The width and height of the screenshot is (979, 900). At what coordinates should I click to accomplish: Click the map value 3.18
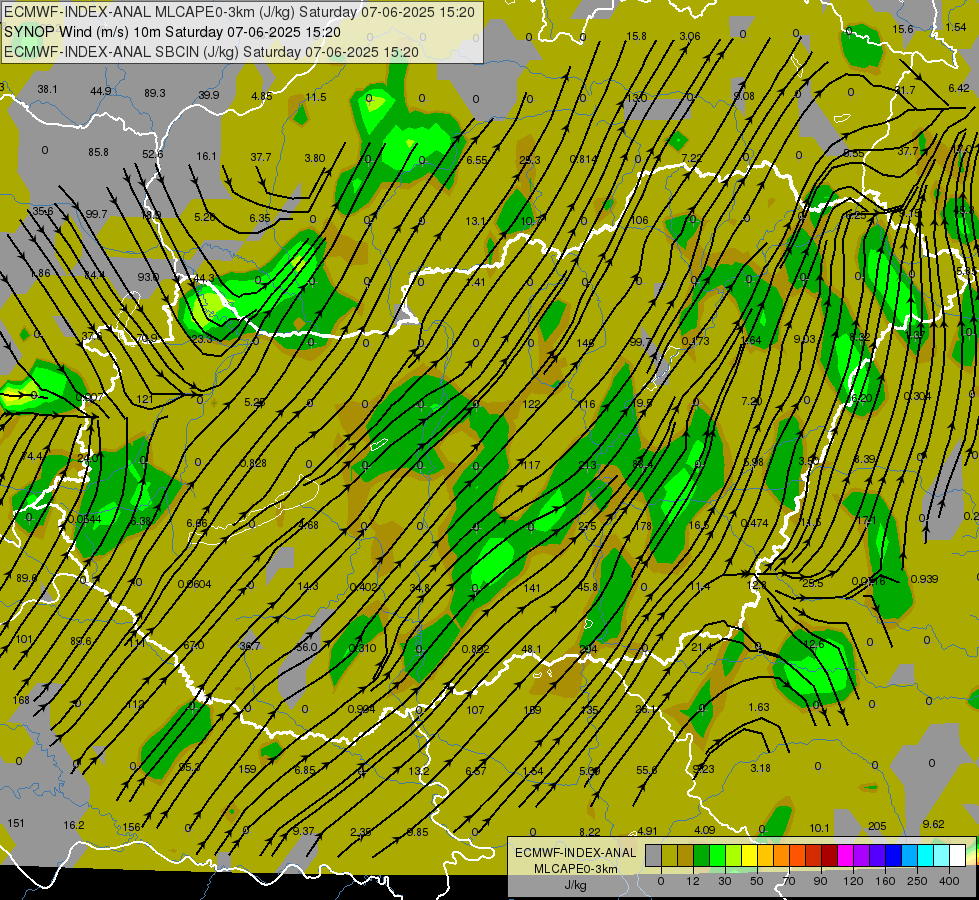760,768
